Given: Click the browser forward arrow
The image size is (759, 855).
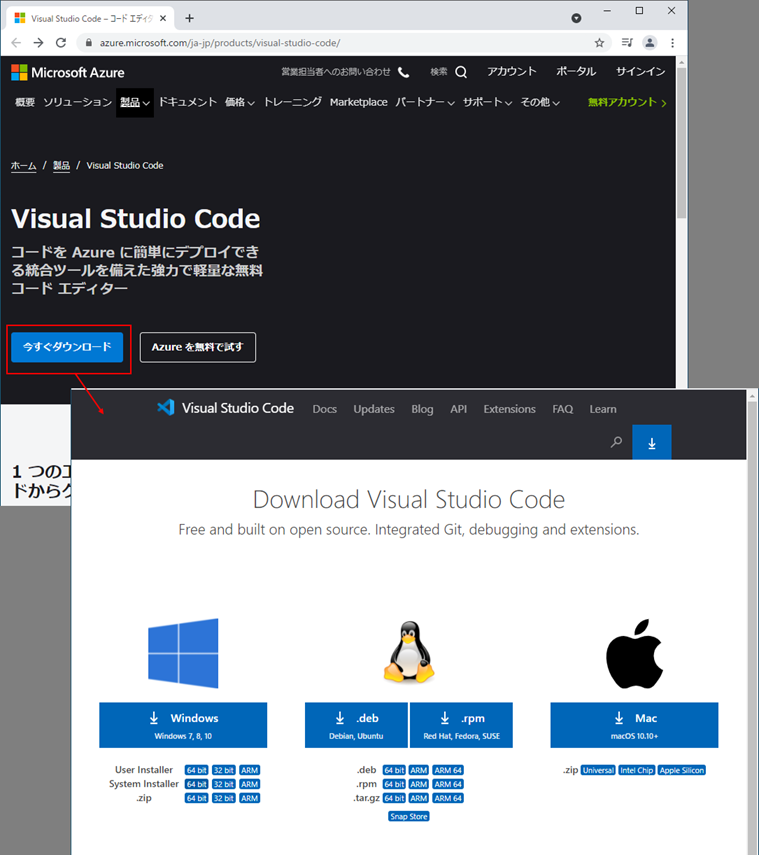Looking at the screenshot, I should (x=38, y=43).
